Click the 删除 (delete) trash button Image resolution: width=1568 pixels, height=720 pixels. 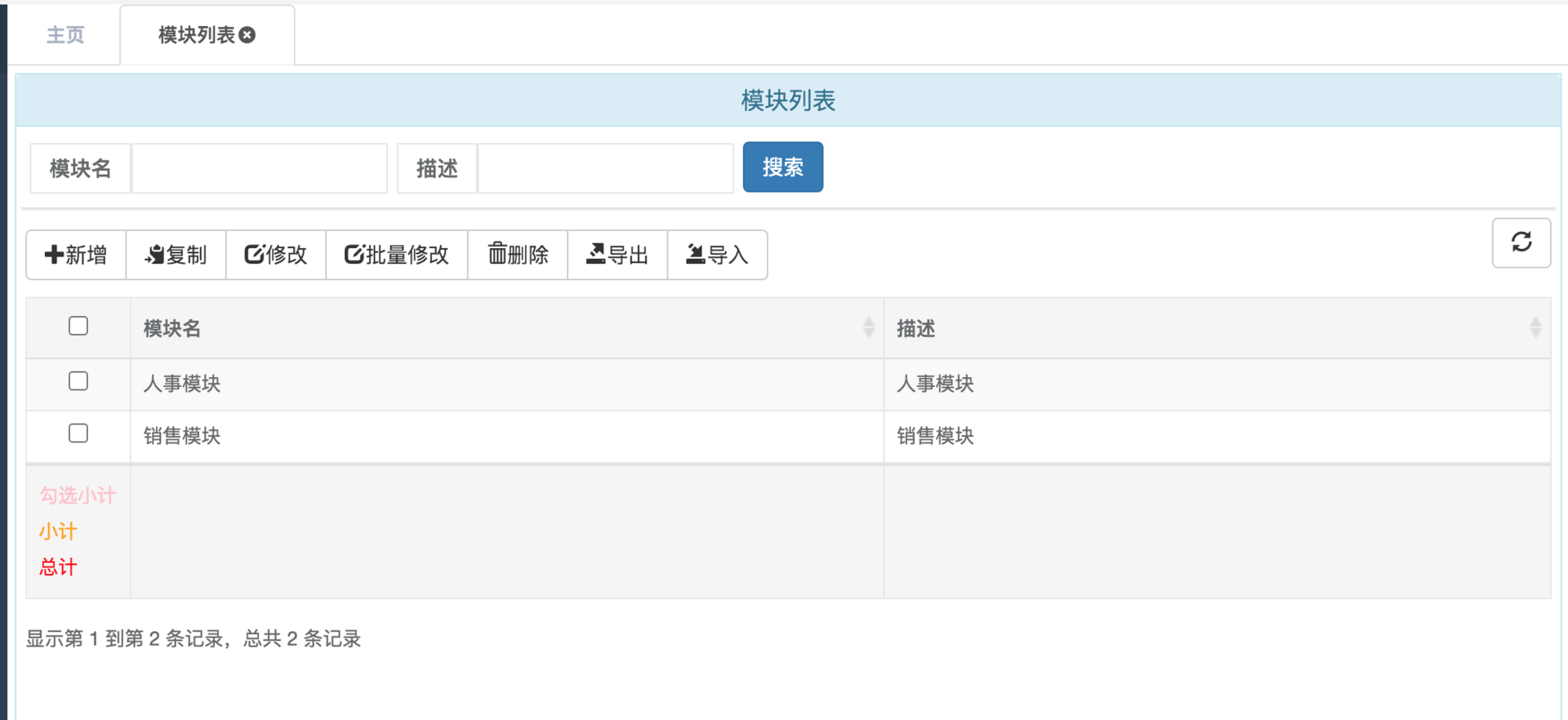click(518, 255)
